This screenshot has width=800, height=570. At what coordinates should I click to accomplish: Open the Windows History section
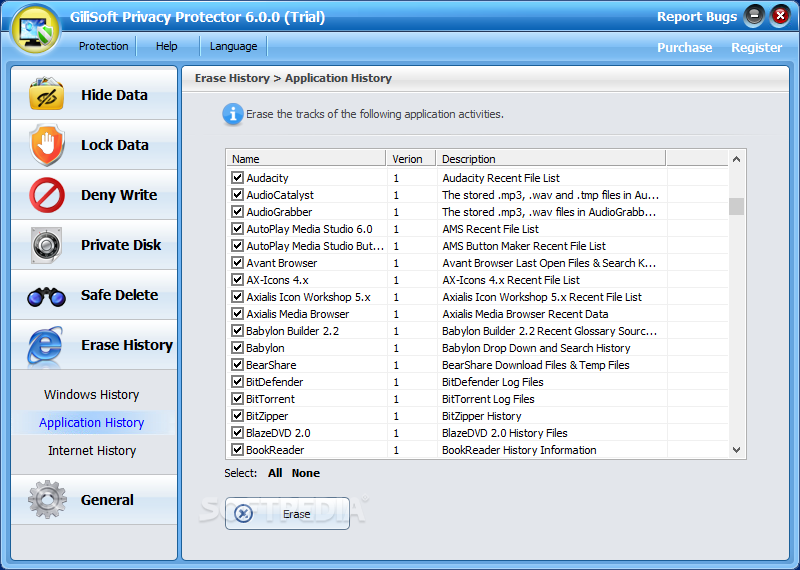pos(91,394)
